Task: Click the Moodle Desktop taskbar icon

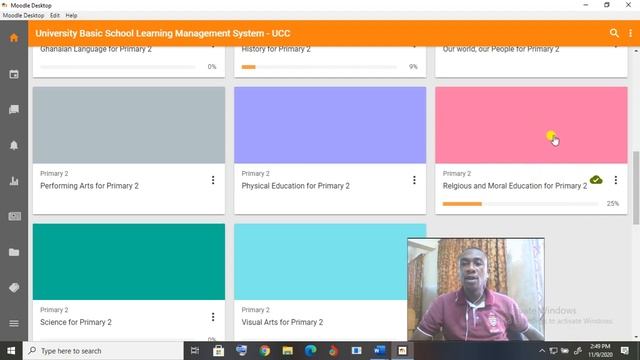Action: (402, 351)
